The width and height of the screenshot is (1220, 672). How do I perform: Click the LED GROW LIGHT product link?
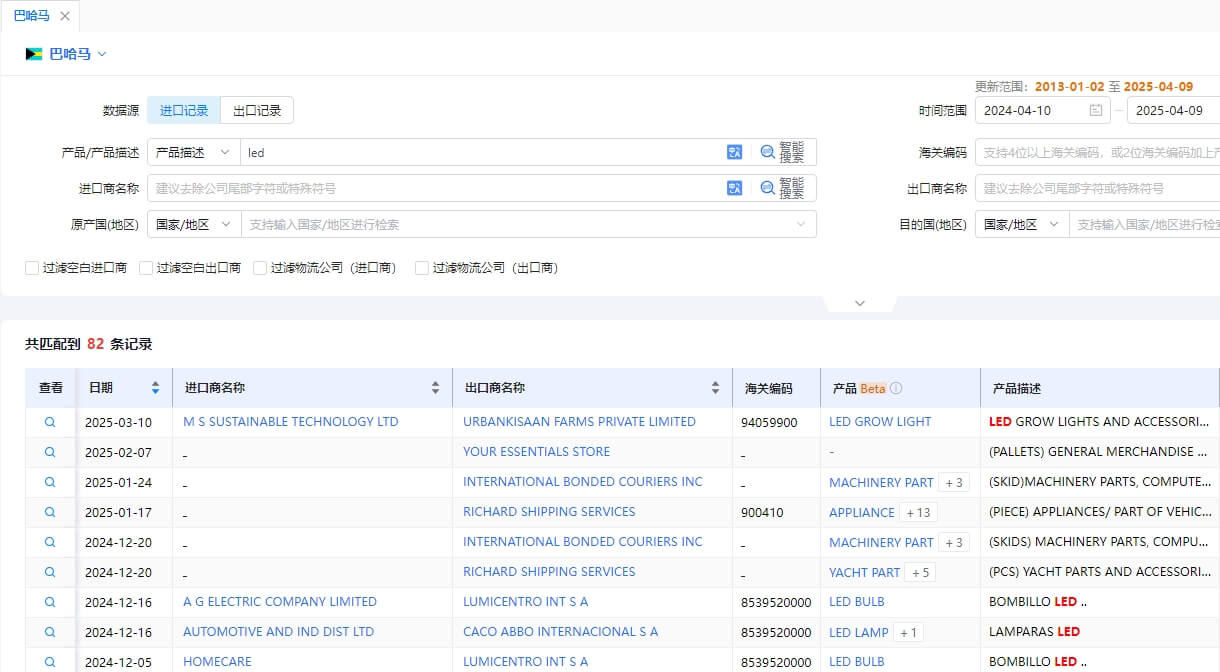click(x=880, y=422)
